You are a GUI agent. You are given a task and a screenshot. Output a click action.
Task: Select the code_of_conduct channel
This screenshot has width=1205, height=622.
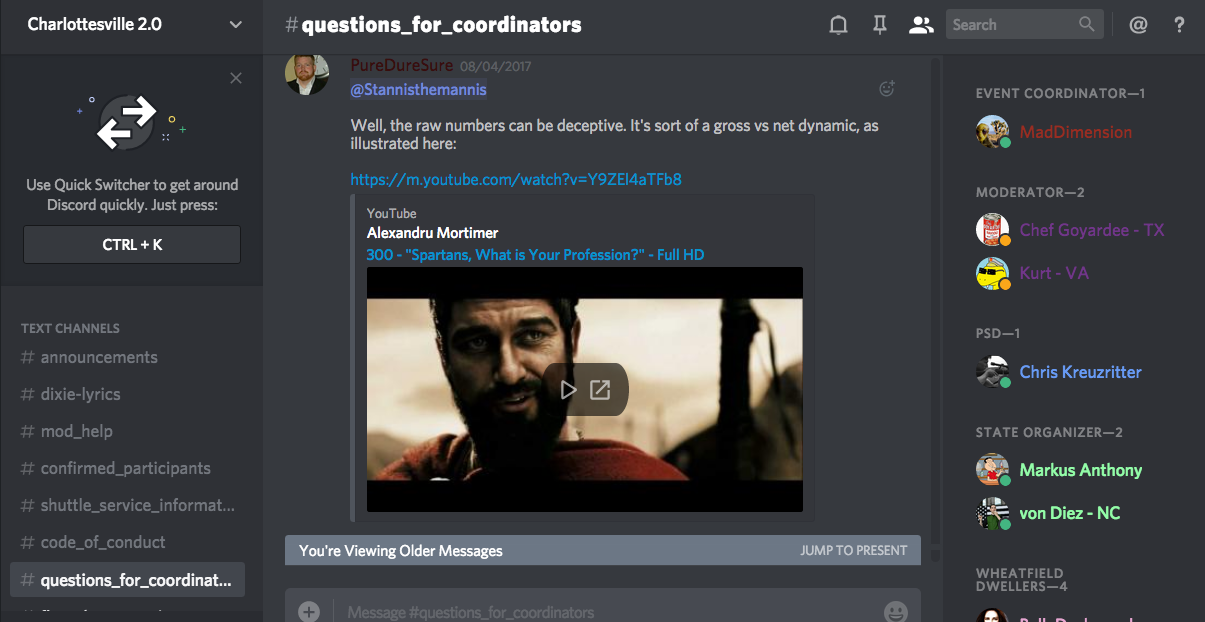[x=103, y=542]
